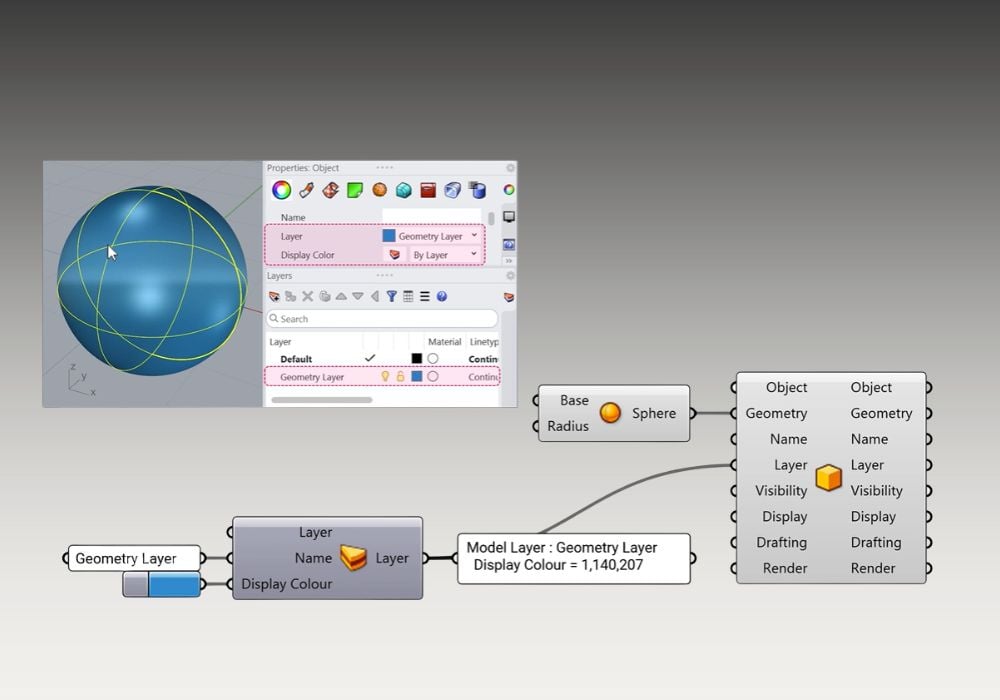1000x700 pixels.
Task: Click the Radius input on Sphere component
Action: pyautogui.click(x=568, y=426)
